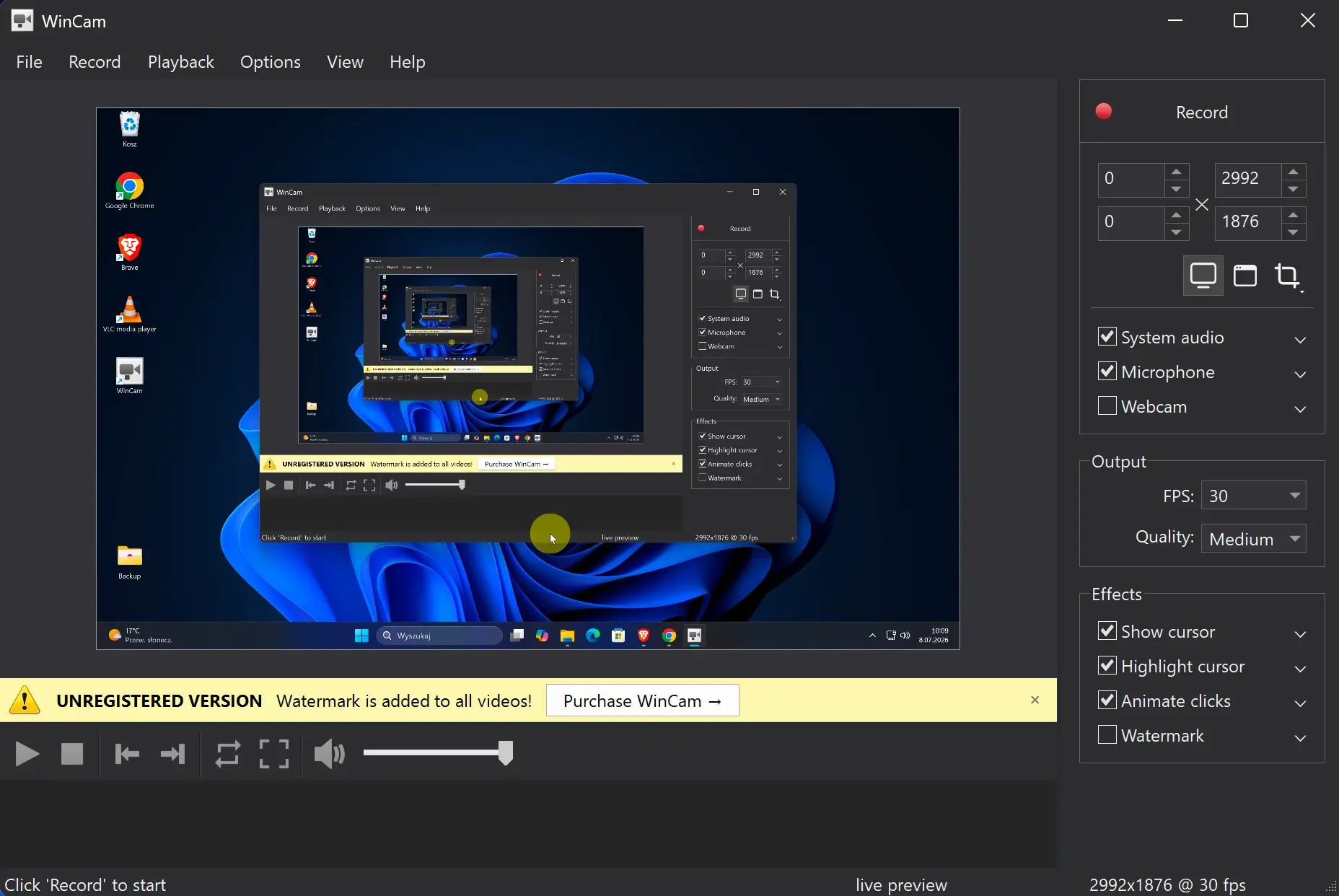Click the Play playback icon
The width and height of the screenshot is (1339, 896).
coord(27,754)
